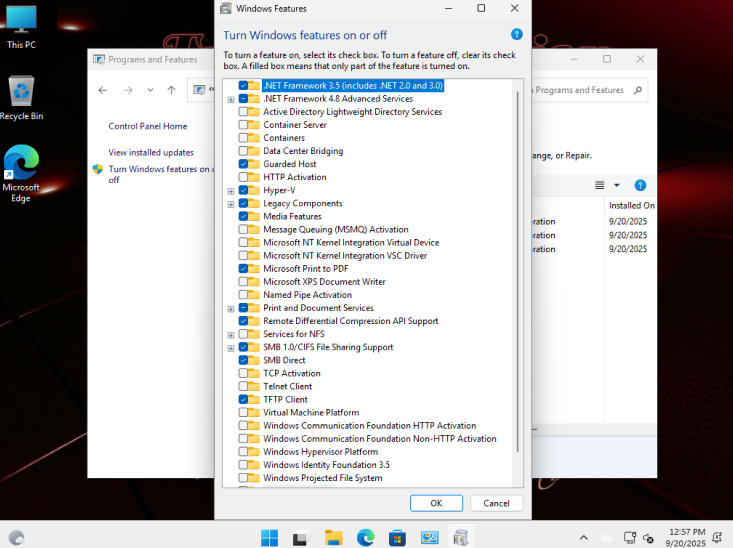733x548 pixels.
Task: Click the view options list icon
Action: (x=600, y=185)
